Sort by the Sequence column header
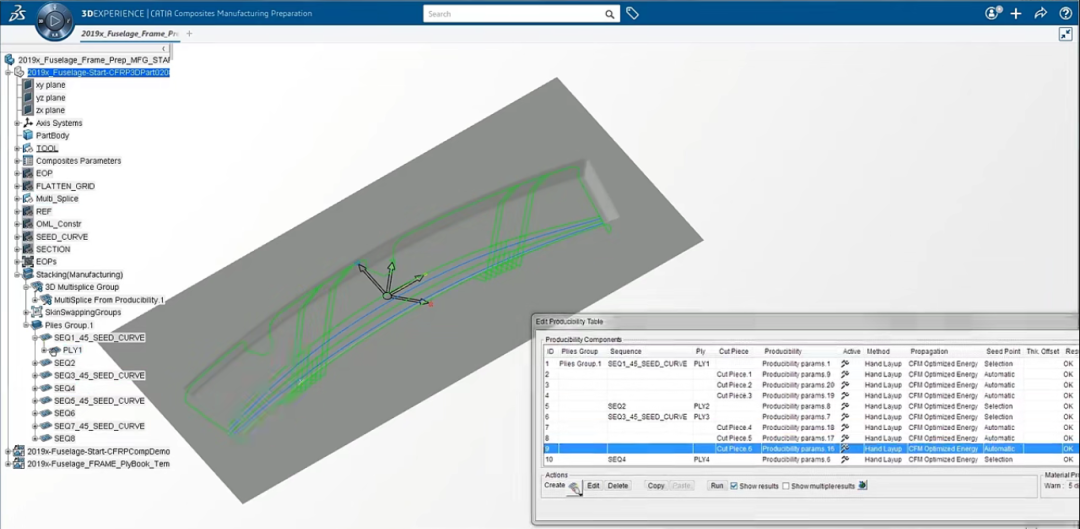 [625, 351]
